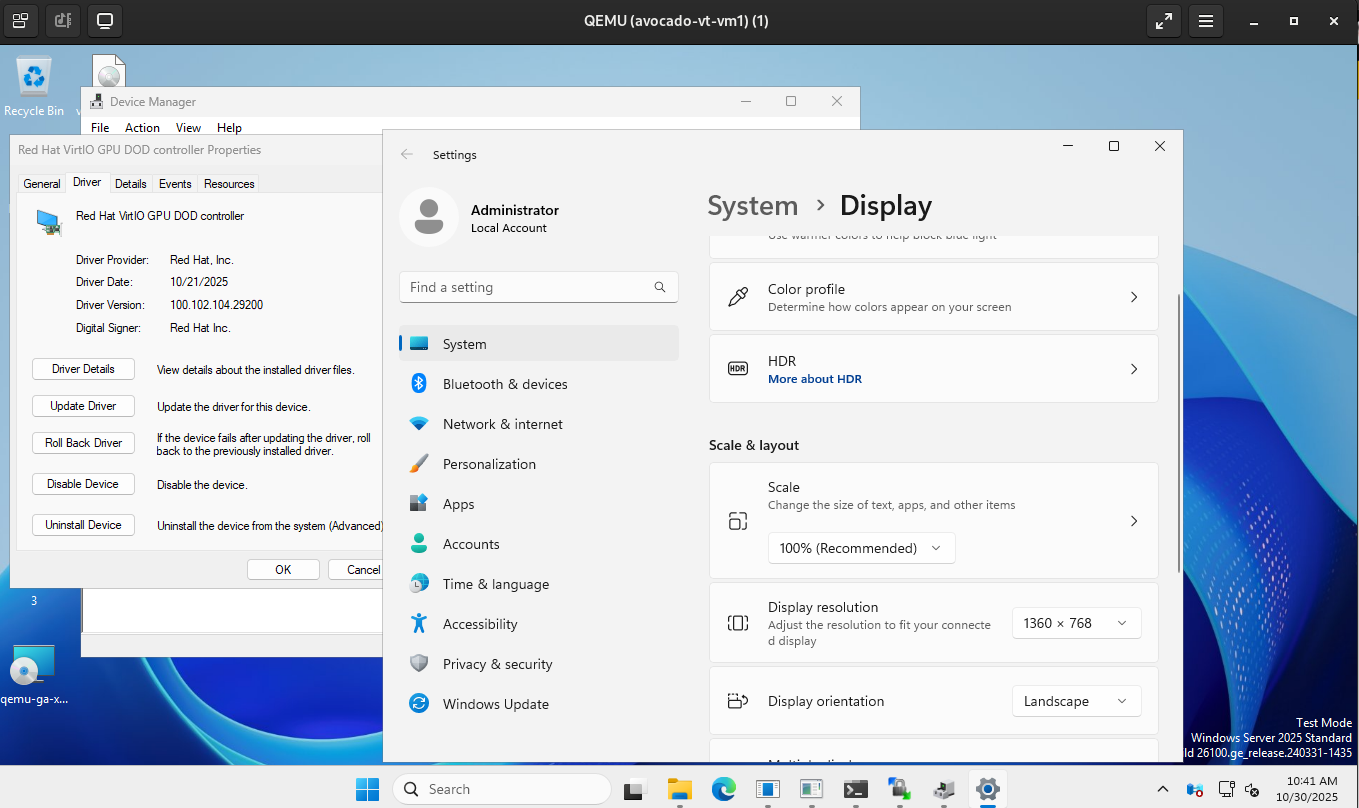Switch to the Details tab
Image resolution: width=1359 pixels, height=808 pixels.
[130, 184]
